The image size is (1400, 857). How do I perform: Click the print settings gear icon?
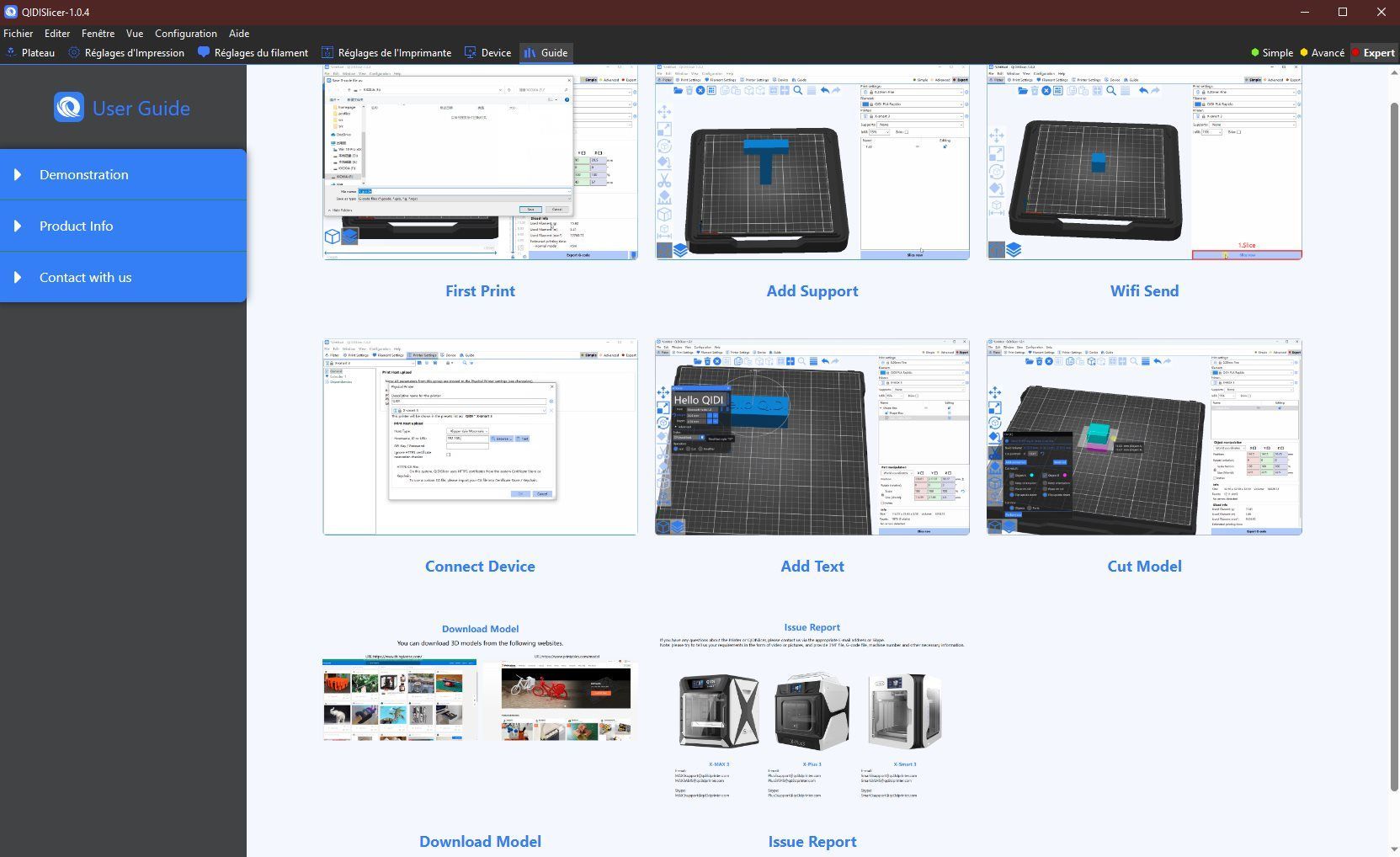[x=74, y=52]
